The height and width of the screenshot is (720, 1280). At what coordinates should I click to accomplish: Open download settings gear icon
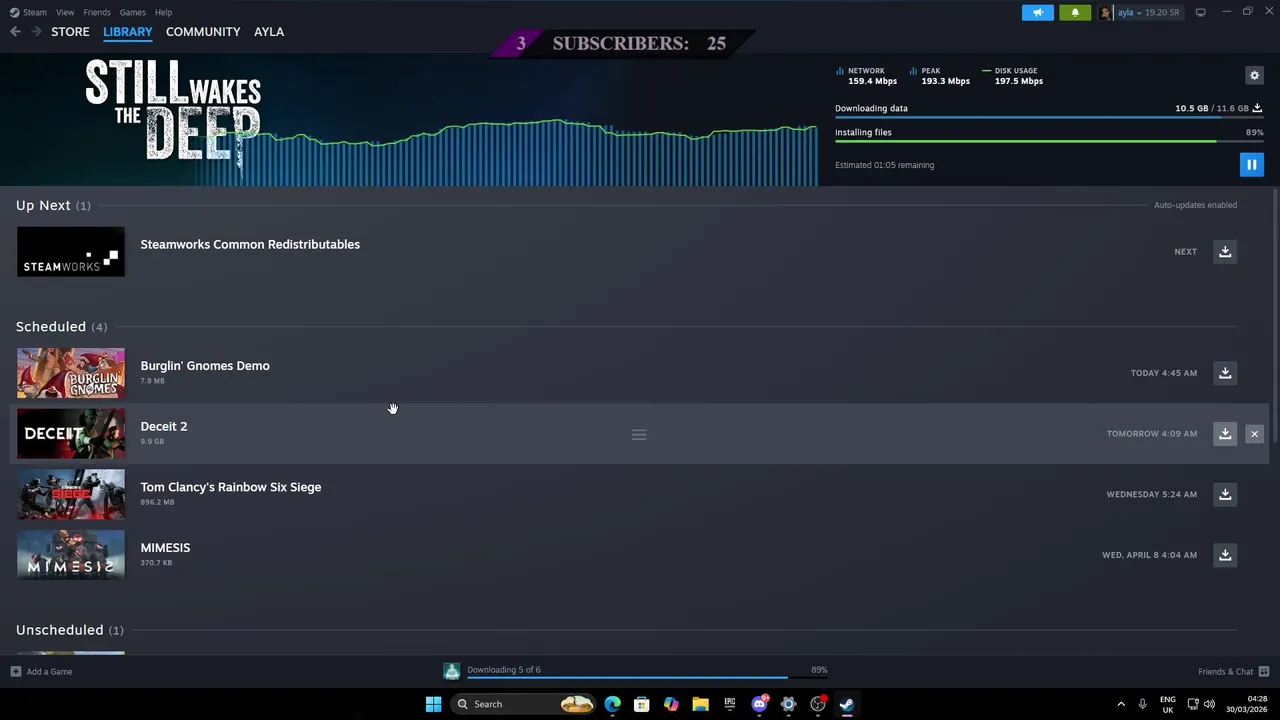[1254, 75]
